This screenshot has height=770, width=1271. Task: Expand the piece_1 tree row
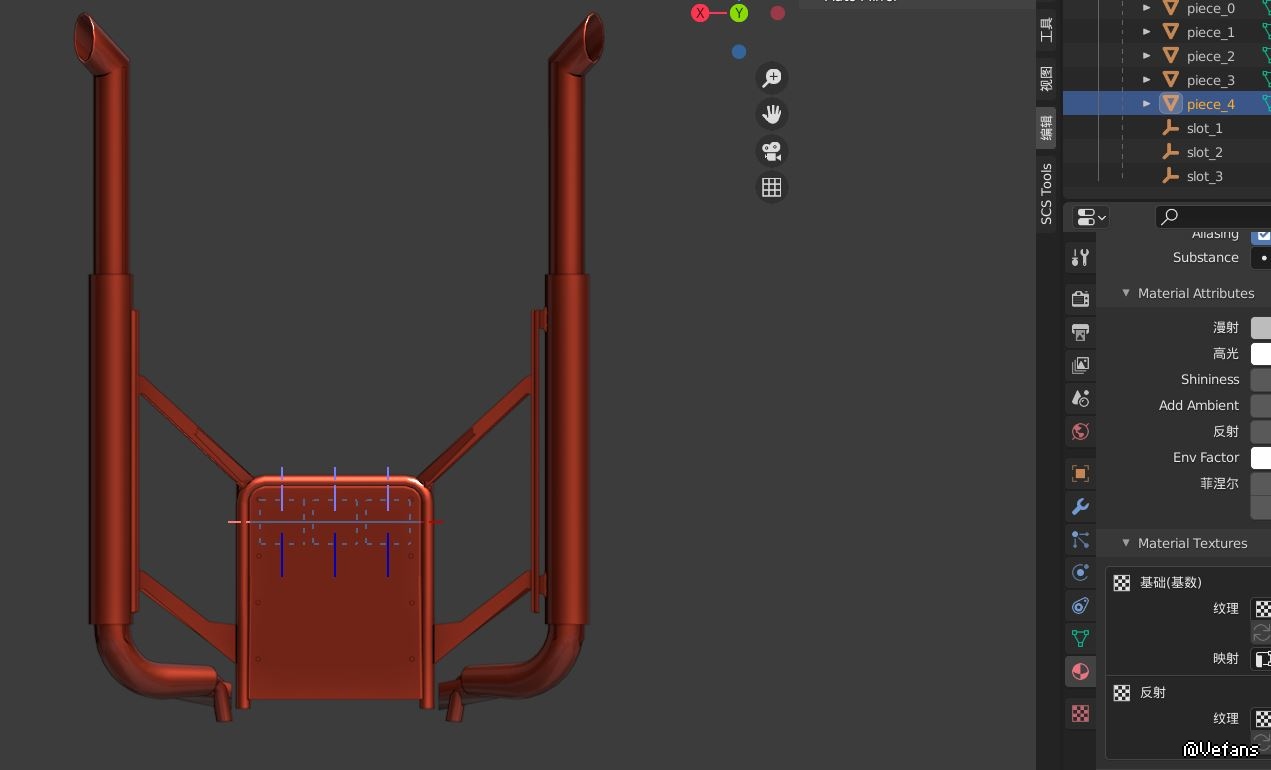coord(1147,32)
